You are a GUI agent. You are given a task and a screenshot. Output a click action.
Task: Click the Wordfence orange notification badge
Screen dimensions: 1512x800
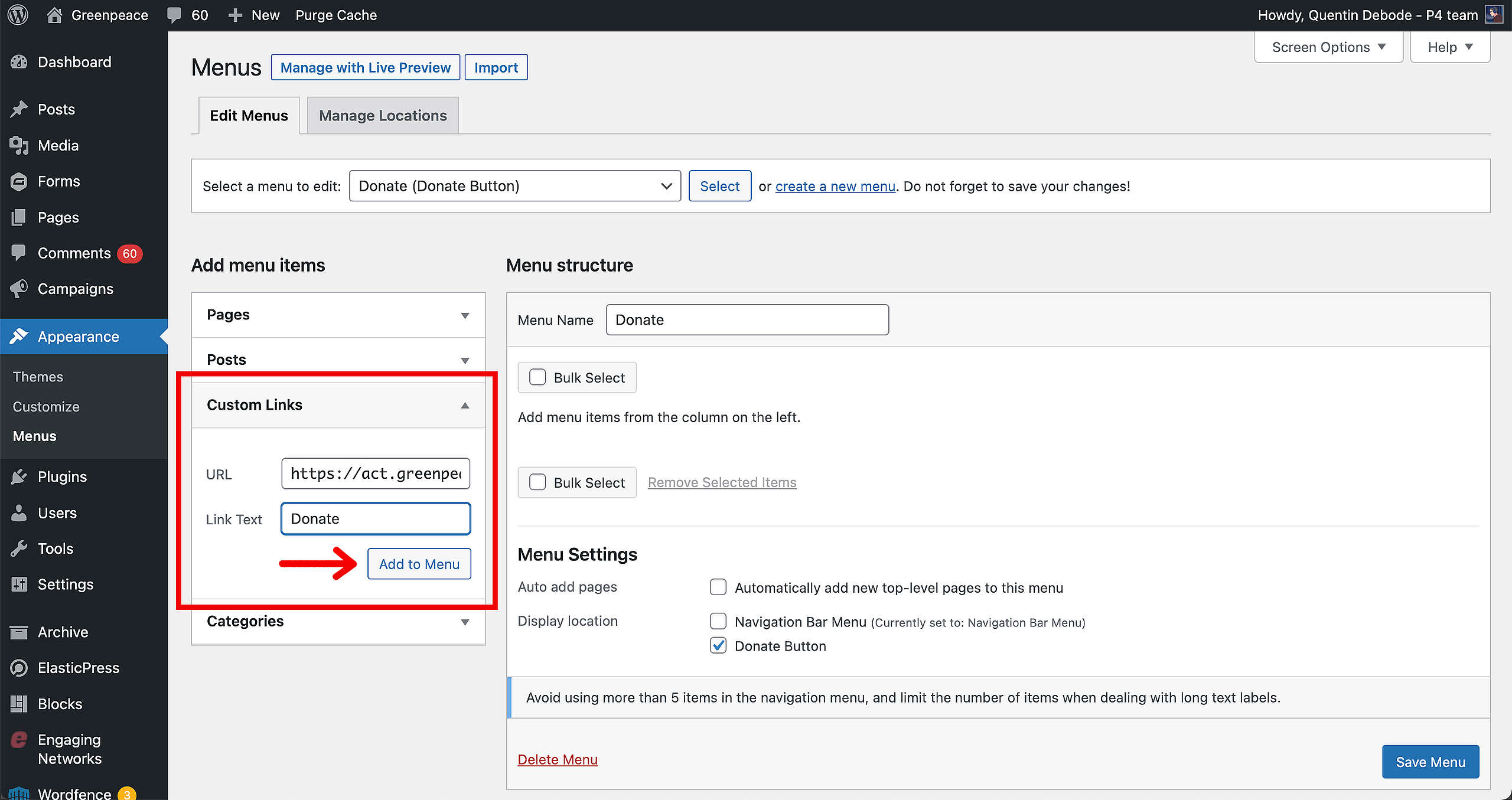click(x=126, y=794)
